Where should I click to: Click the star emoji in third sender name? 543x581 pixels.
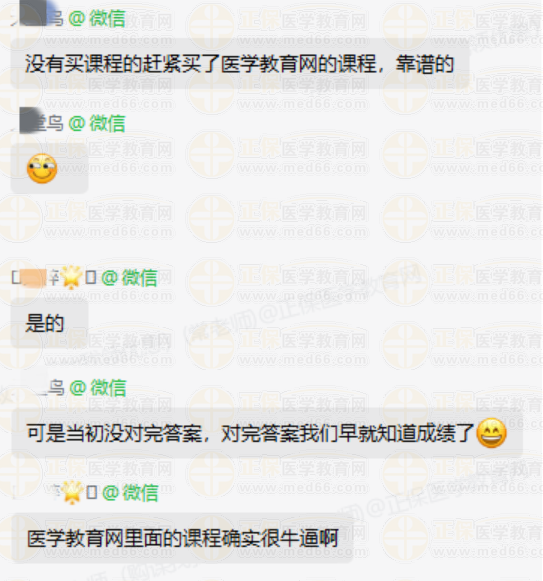click(x=71, y=277)
